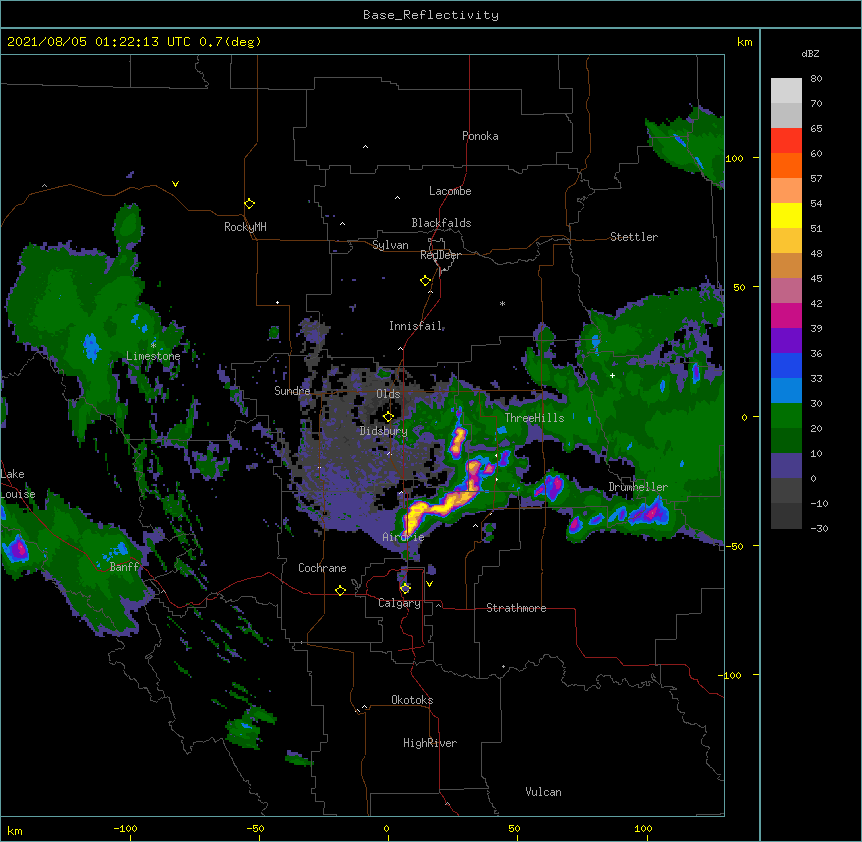Select the white 70–80 dBZ legend swatch
The image size is (862, 842).
(x=786, y=91)
